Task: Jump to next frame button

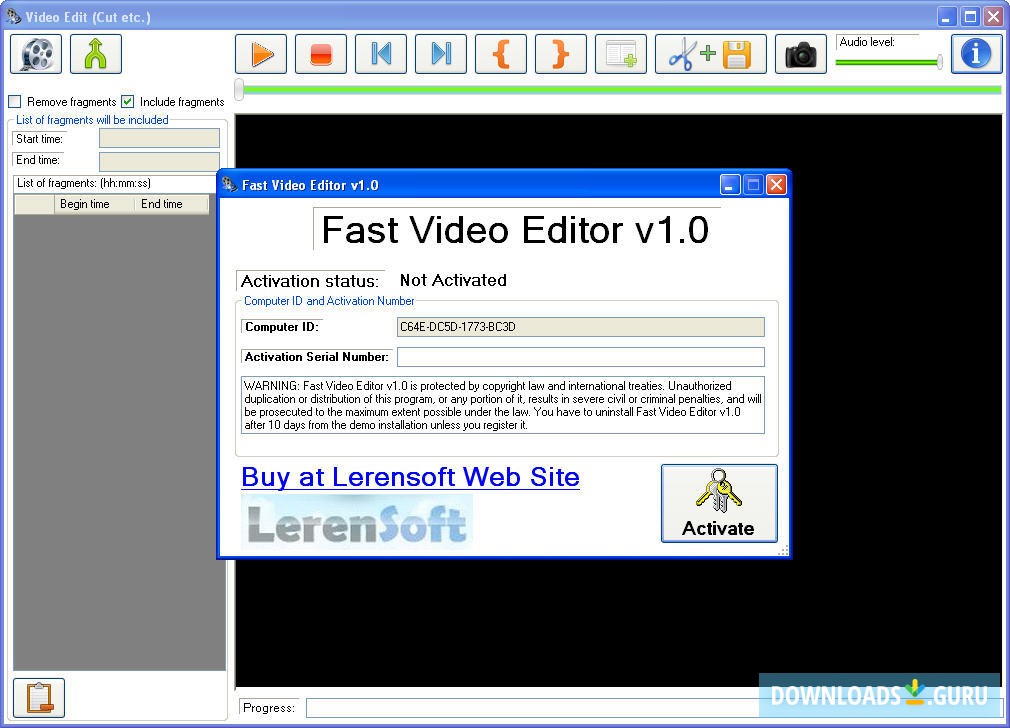Action: click(x=441, y=54)
